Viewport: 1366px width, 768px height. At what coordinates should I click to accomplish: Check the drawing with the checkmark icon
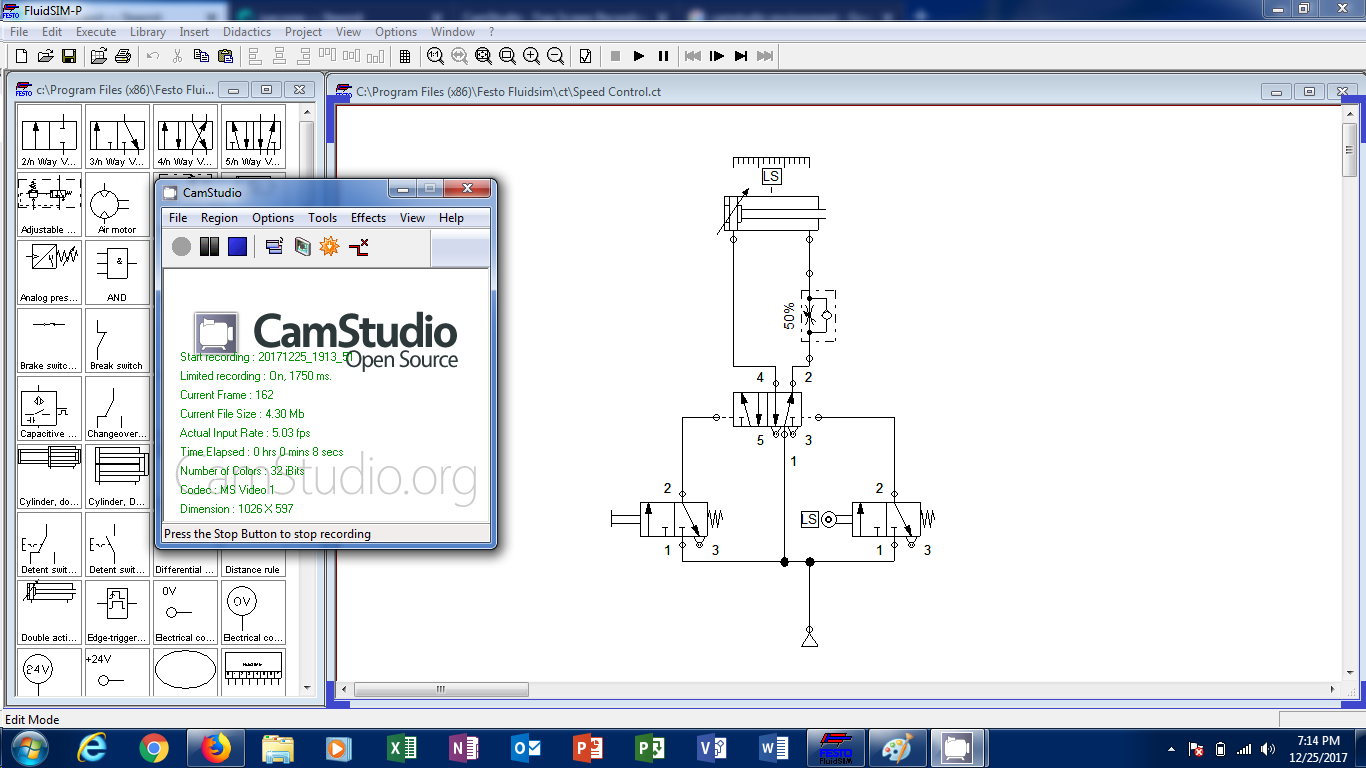[x=585, y=56]
